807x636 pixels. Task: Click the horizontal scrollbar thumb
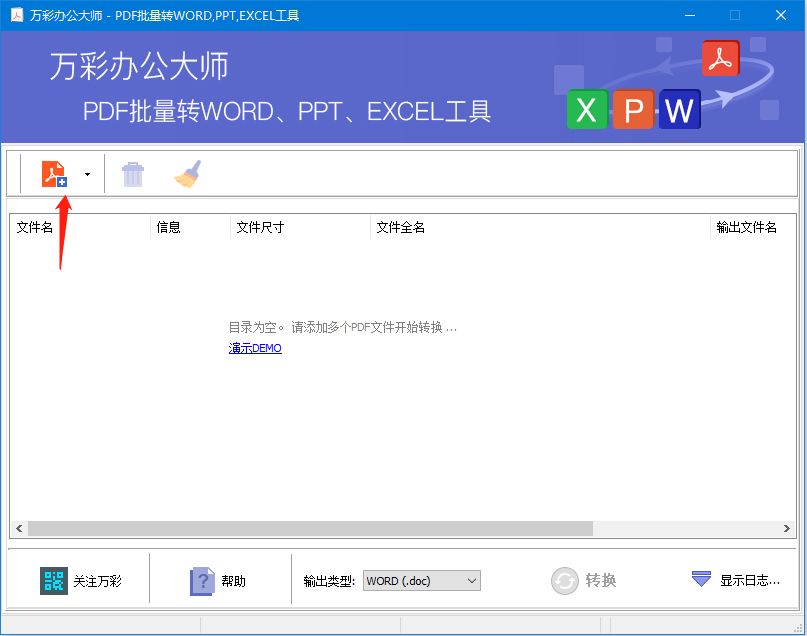click(x=310, y=528)
